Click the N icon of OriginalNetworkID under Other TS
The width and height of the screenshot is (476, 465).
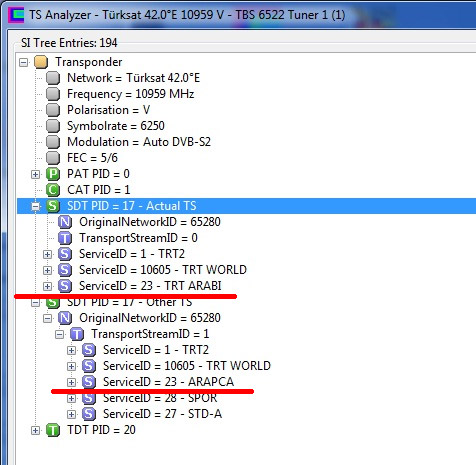click(65, 318)
